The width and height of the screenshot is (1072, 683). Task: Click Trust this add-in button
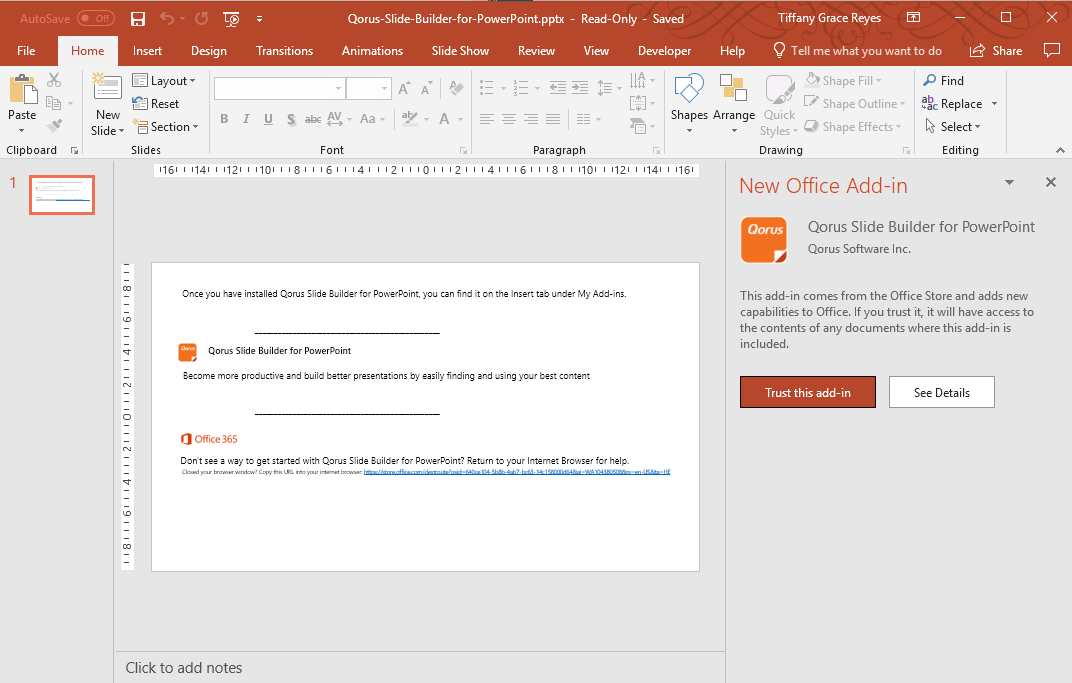[807, 392]
